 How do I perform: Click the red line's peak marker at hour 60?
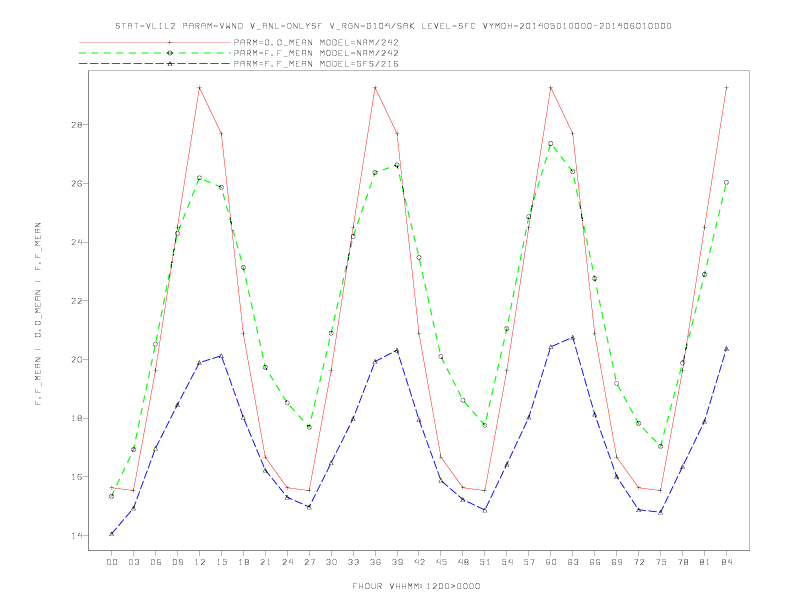(x=551, y=88)
